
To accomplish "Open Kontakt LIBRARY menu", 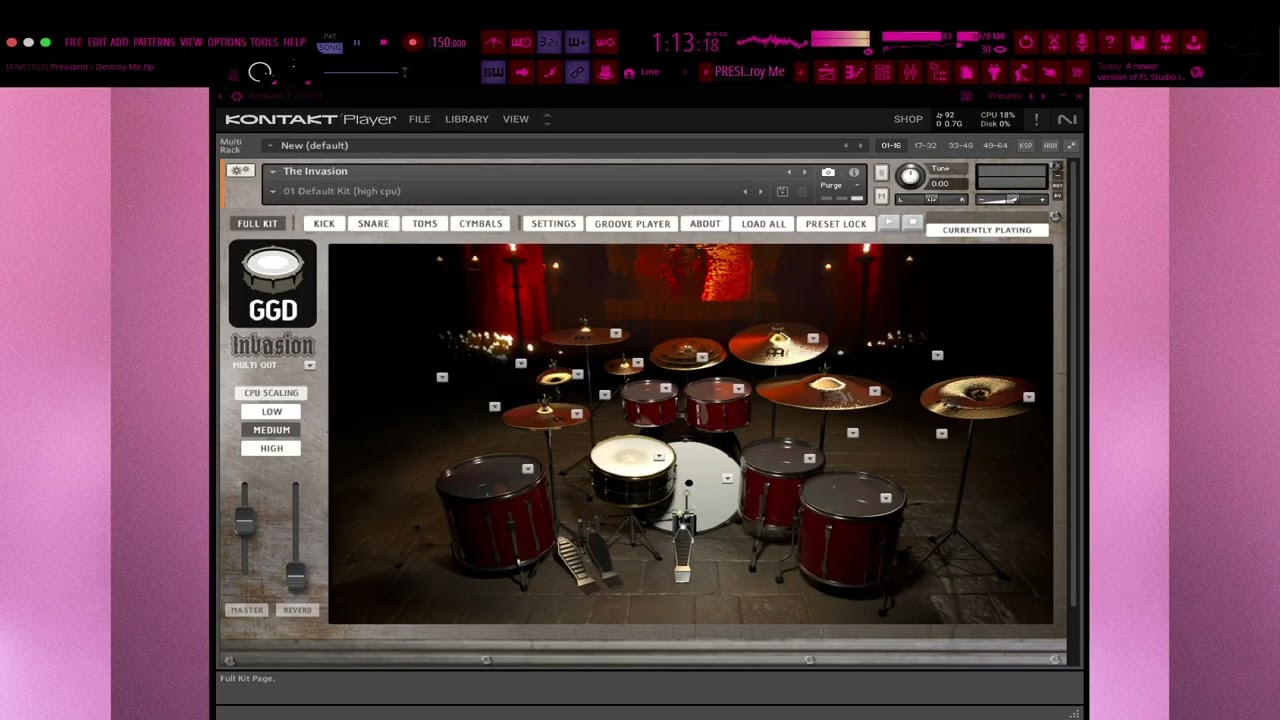I will (467, 119).
